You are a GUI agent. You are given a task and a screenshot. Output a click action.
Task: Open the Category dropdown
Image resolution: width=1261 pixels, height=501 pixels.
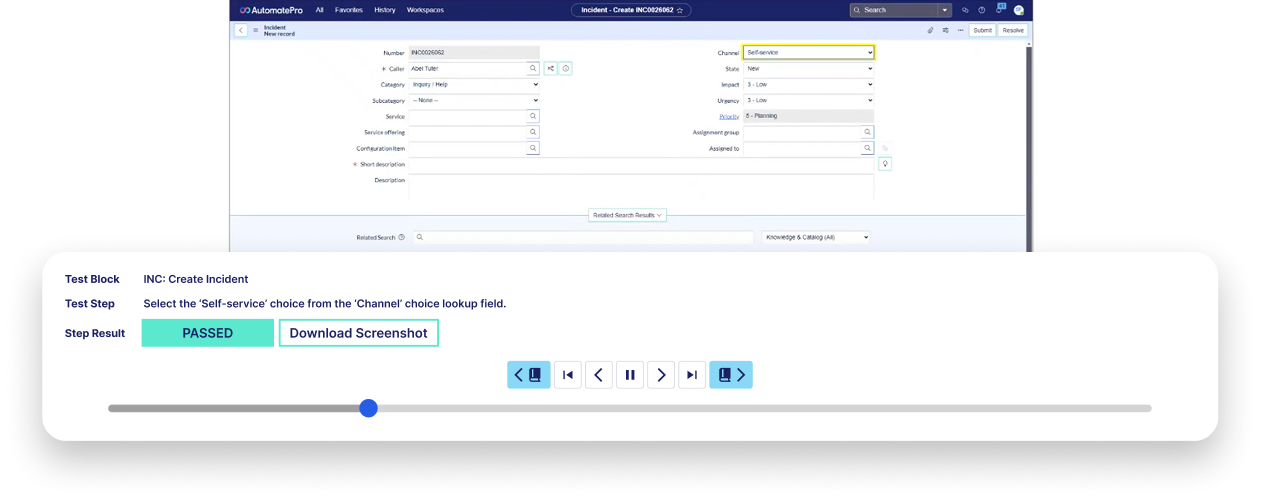point(474,85)
